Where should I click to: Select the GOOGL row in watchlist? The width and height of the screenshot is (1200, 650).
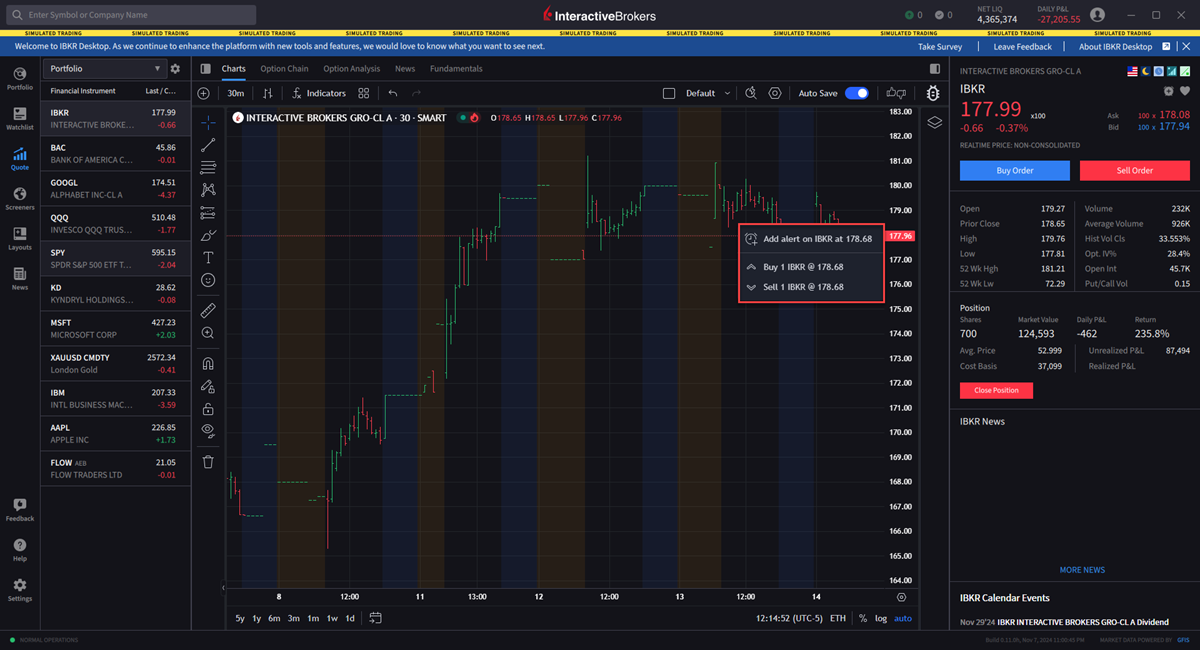coord(116,188)
